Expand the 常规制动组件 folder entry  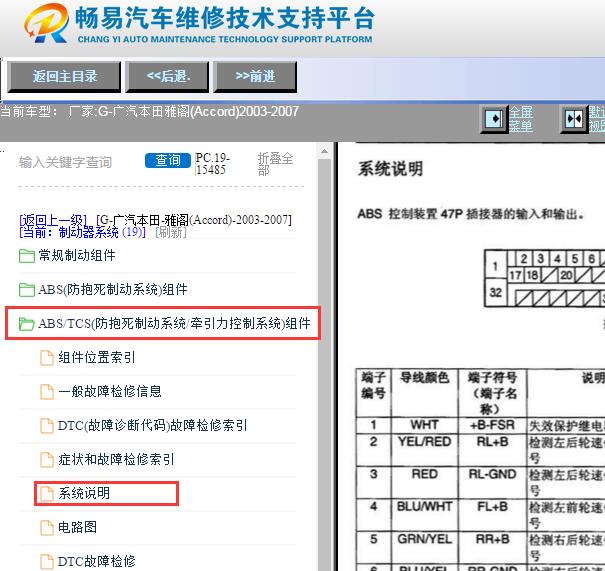coord(77,255)
